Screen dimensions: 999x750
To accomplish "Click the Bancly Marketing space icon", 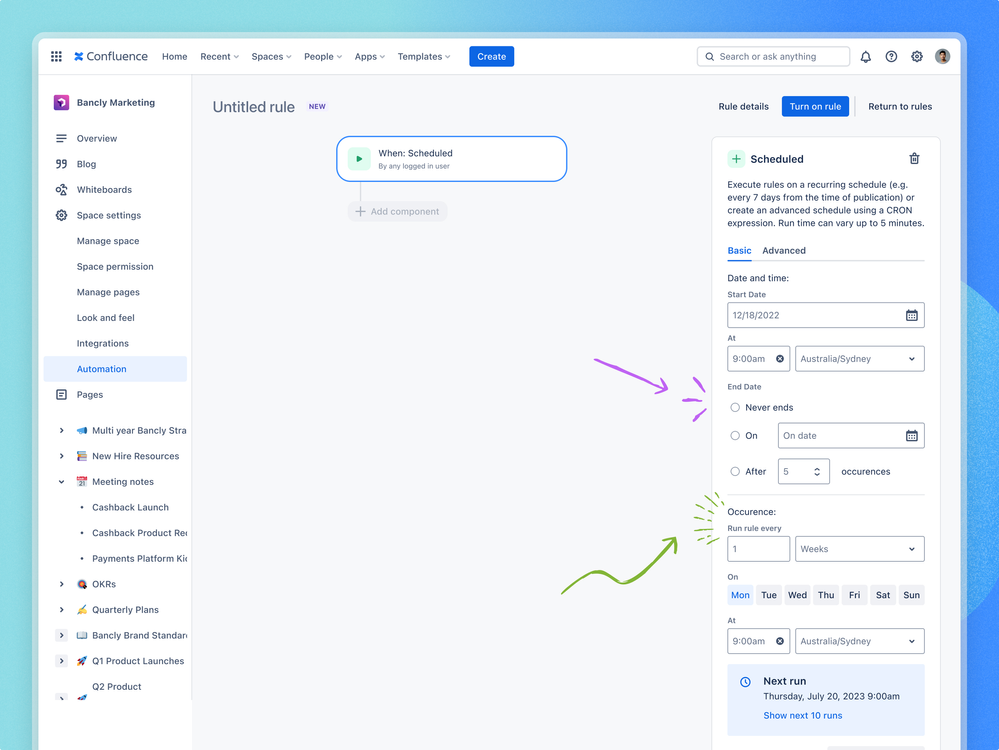I will click(61, 103).
